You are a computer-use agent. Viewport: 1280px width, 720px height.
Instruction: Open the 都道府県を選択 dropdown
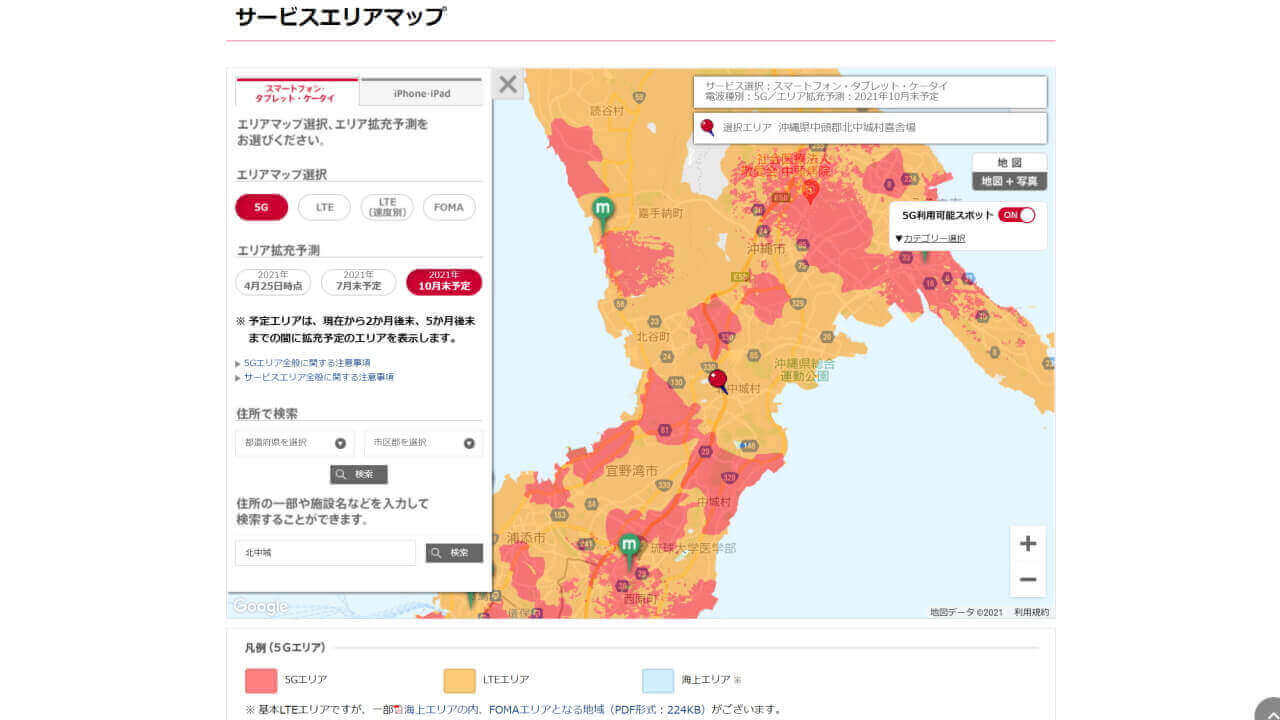tap(294, 443)
